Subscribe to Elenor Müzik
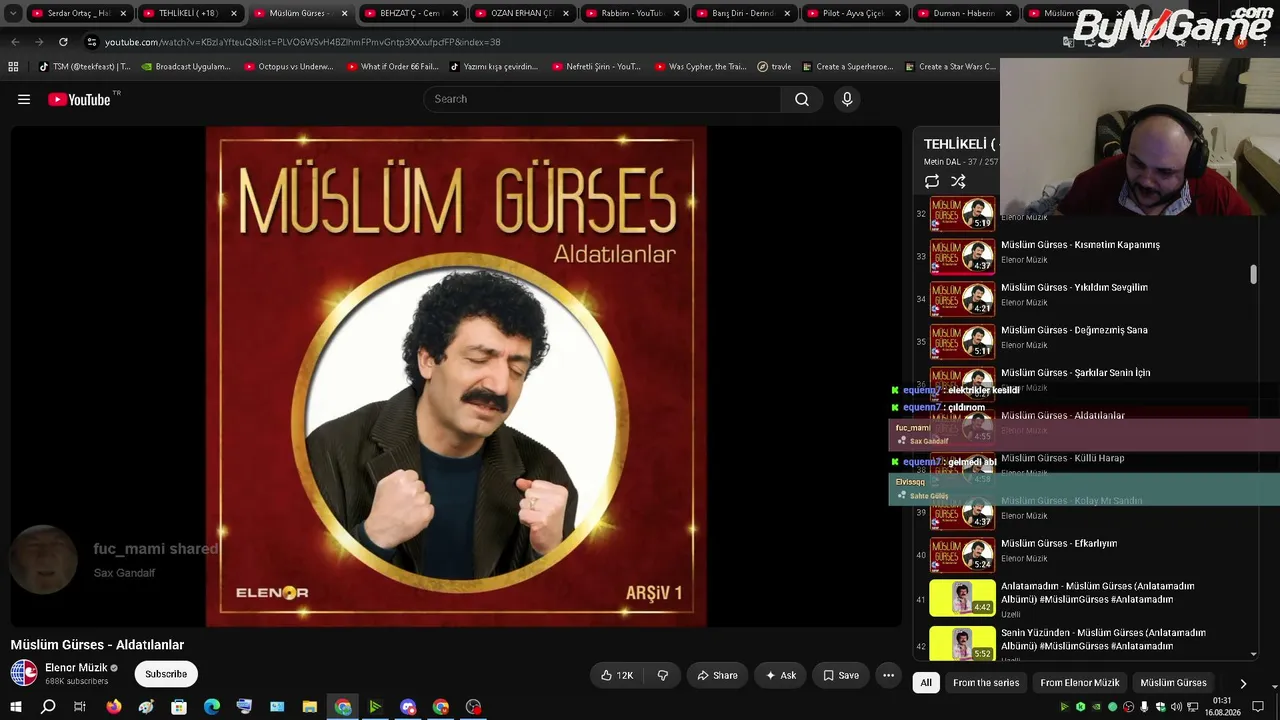1280x720 pixels. pyautogui.click(x=166, y=674)
